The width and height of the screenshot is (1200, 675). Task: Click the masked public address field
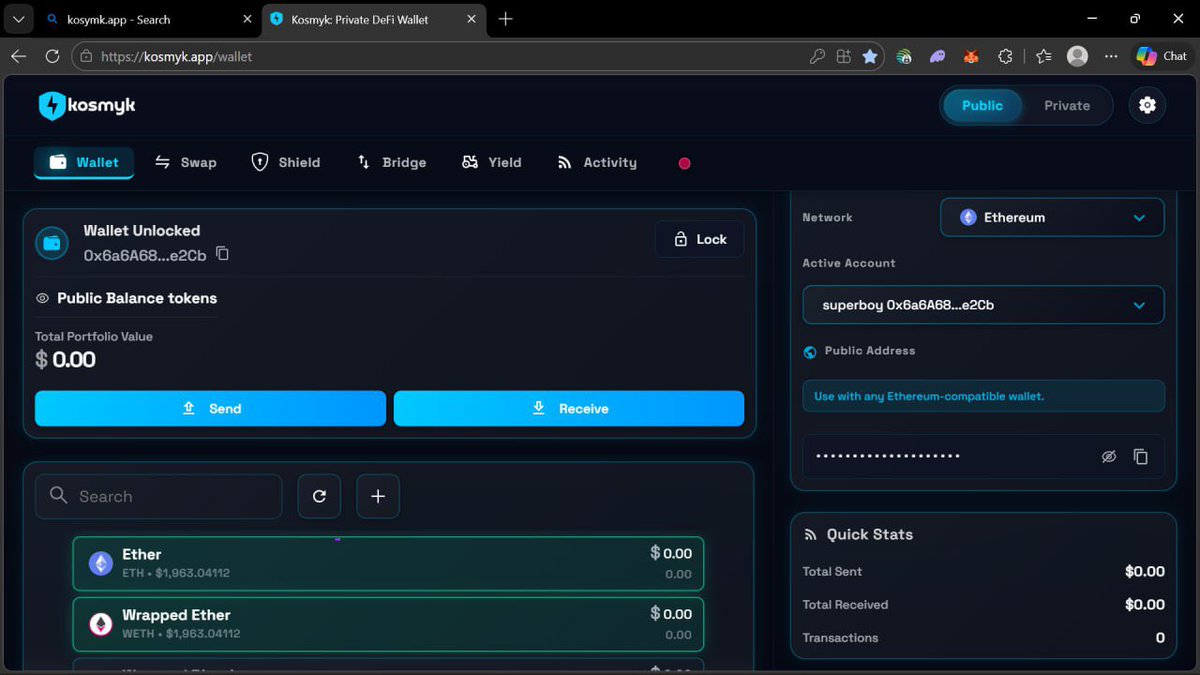983,456
